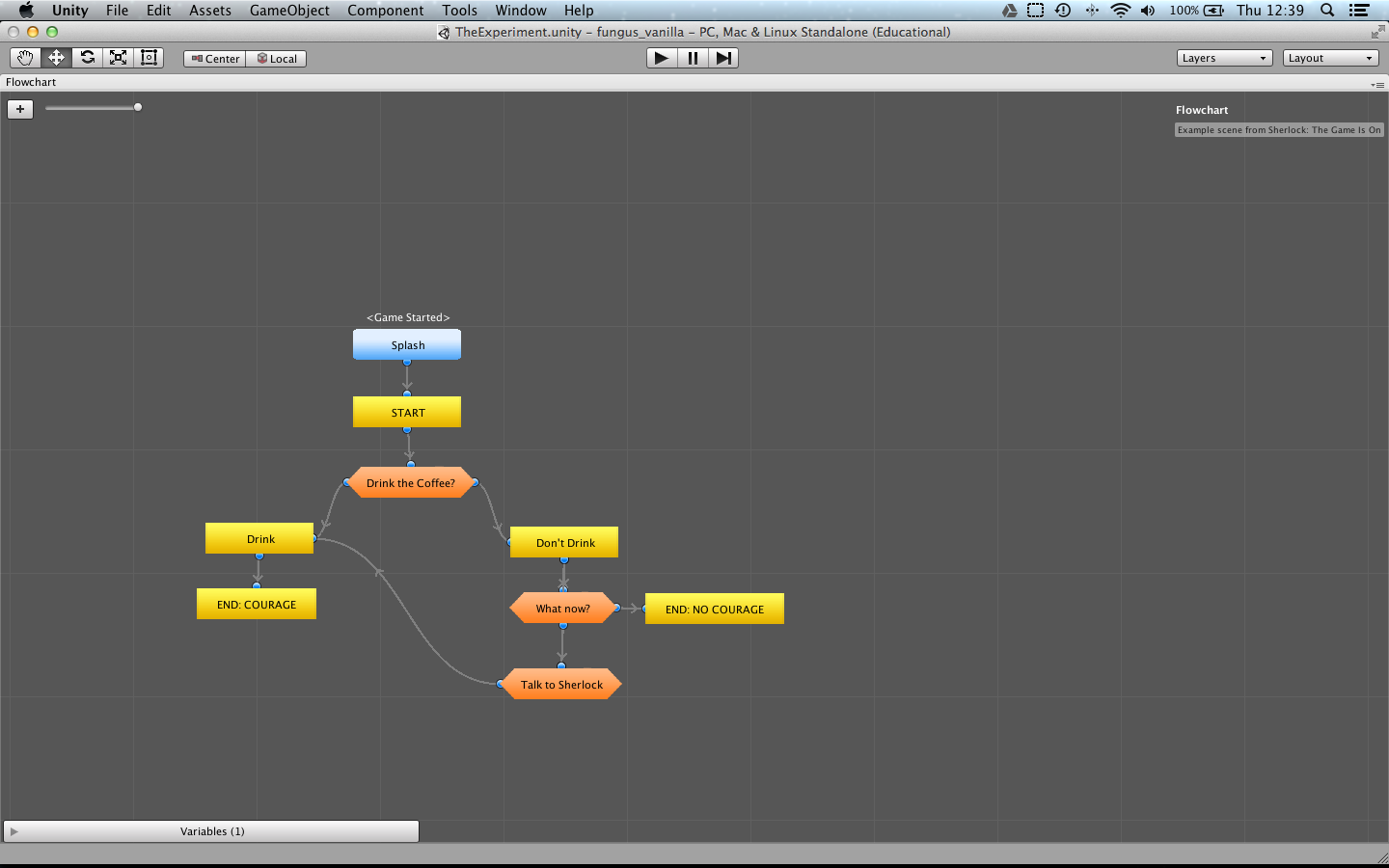The width and height of the screenshot is (1389, 868).
Task: Select the What now? block
Action: click(563, 608)
